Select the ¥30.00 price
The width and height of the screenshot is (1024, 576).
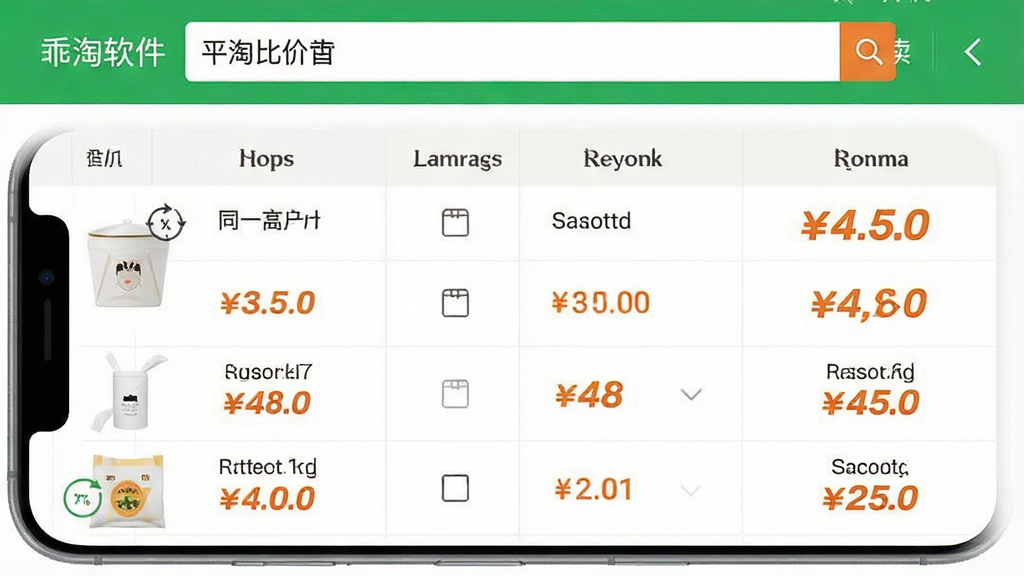(x=600, y=303)
